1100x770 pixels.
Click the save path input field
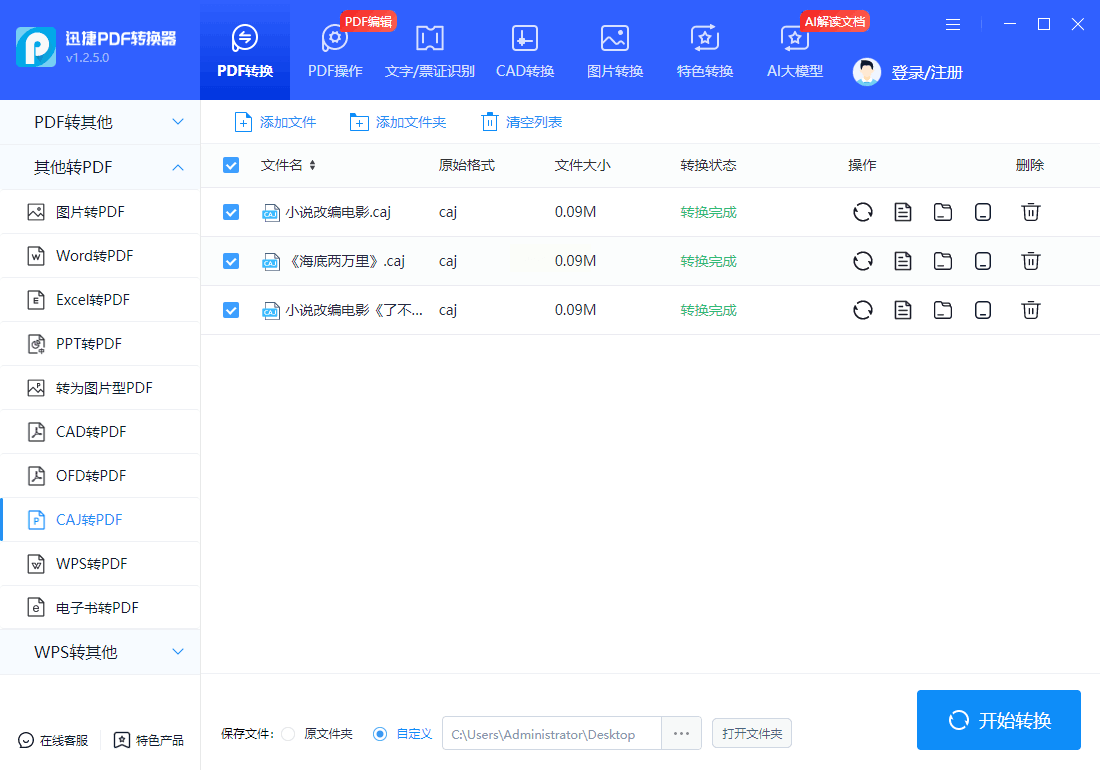[550, 734]
